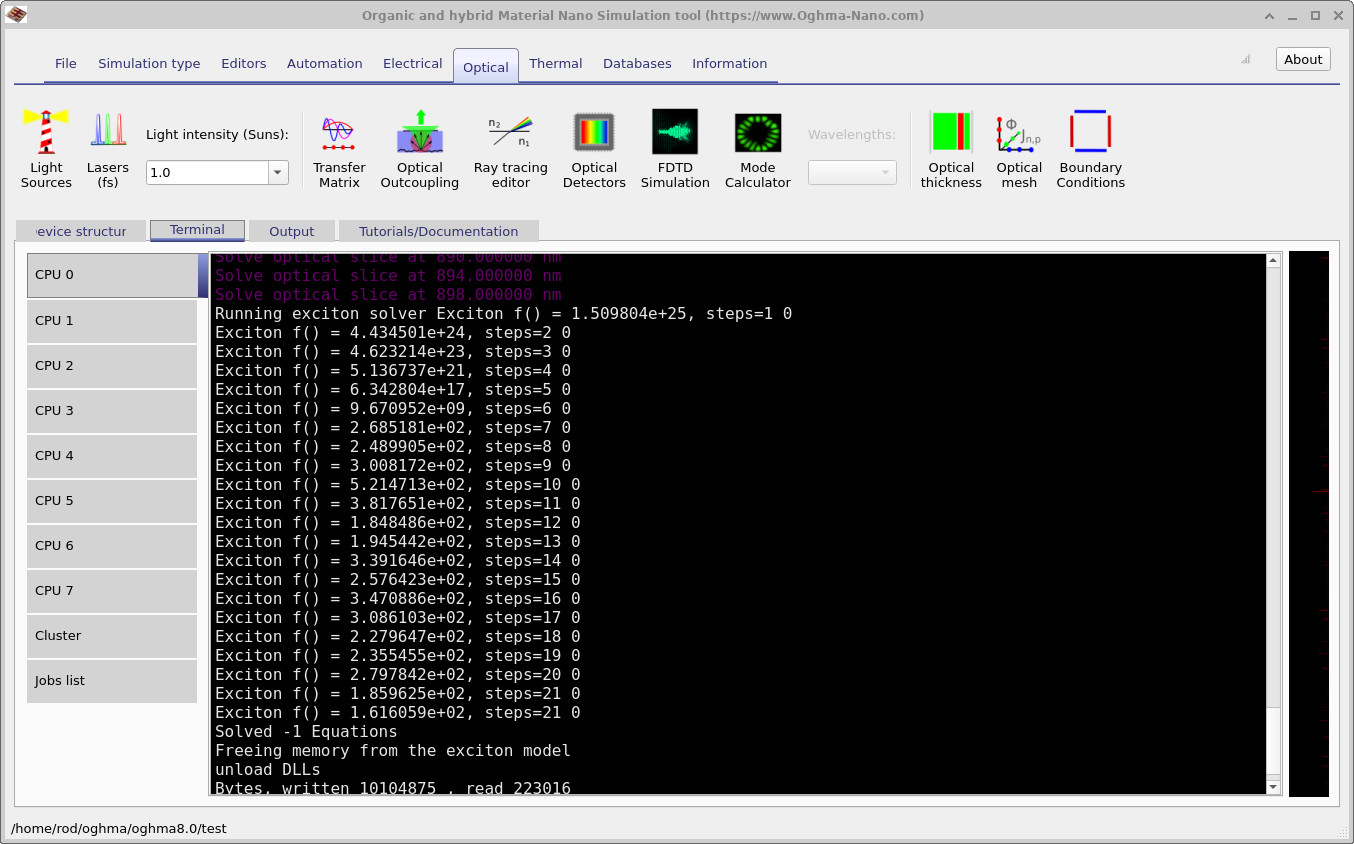
Task: Open the Jobs list page
Action: (112, 681)
